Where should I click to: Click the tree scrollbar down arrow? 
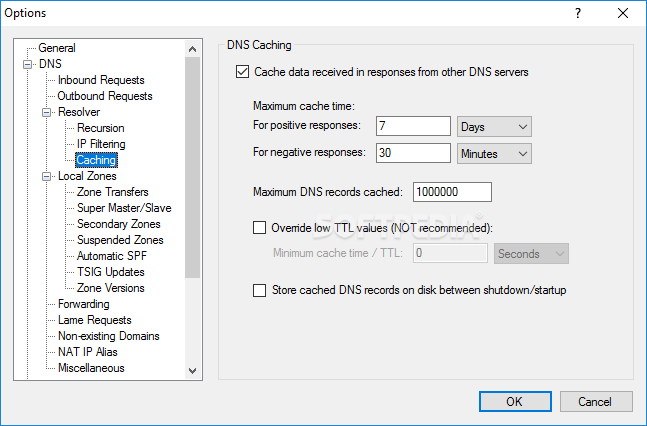click(x=192, y=371)
